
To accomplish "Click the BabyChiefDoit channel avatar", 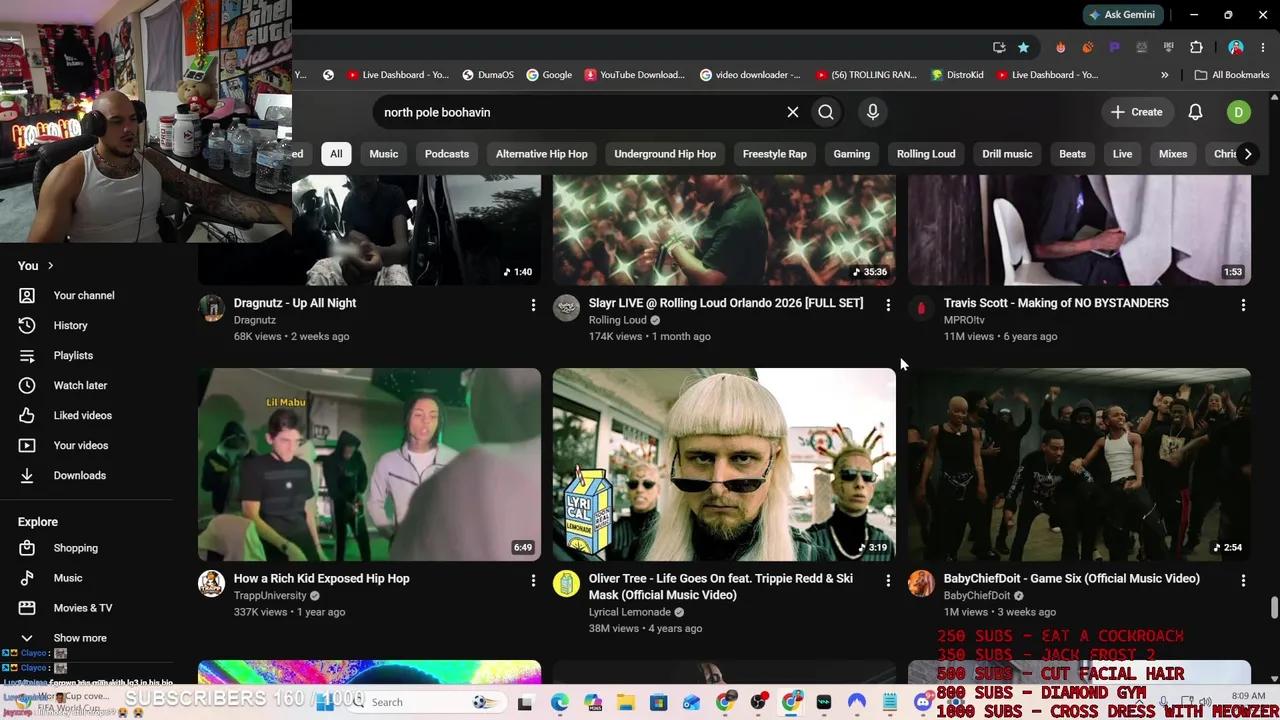I will coord(921,583).
